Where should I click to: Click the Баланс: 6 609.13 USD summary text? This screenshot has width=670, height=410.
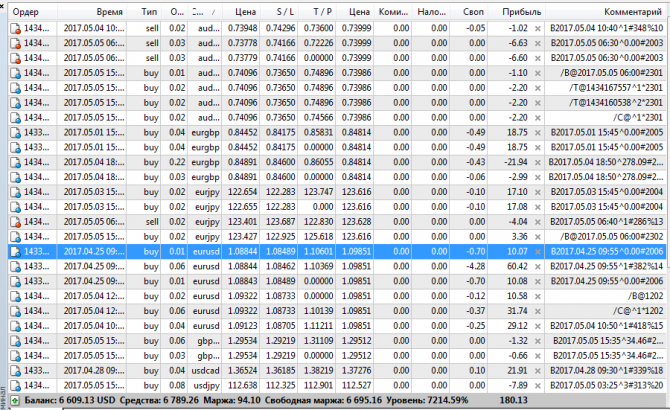[70, 401]
